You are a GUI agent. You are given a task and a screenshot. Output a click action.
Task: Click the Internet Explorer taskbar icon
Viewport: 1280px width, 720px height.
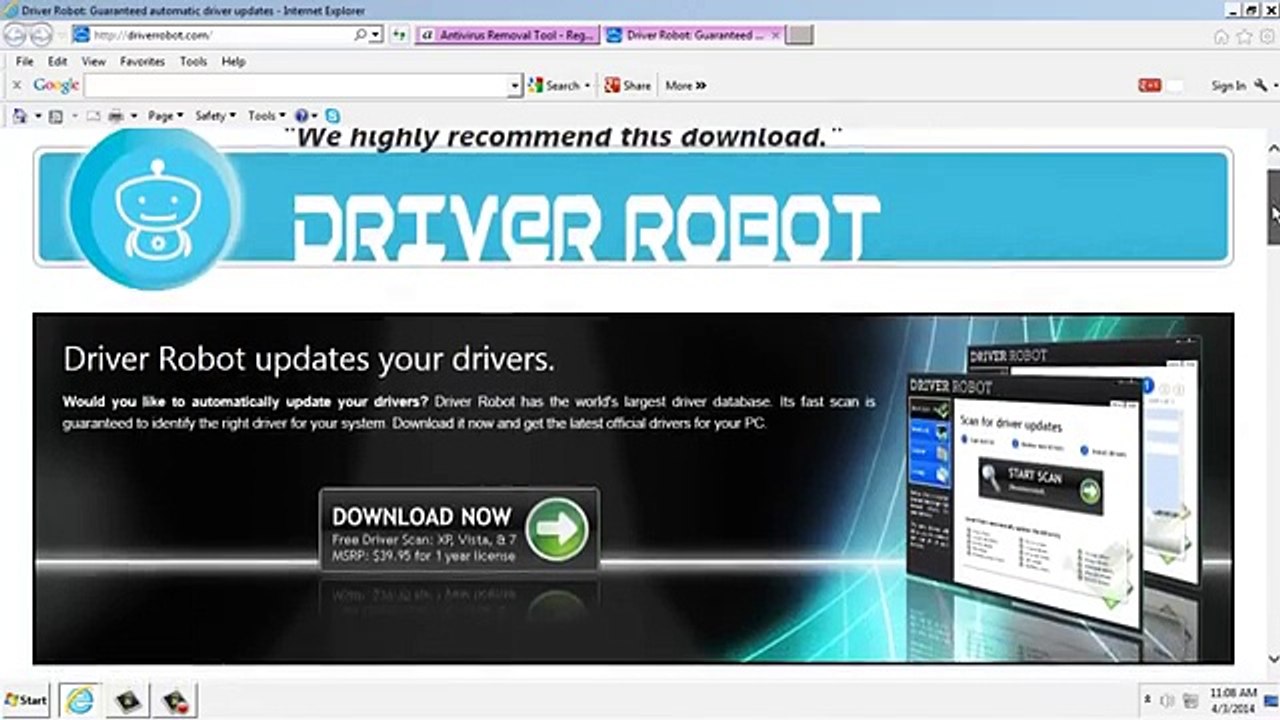pyautogui.click(x=78, y=700)
